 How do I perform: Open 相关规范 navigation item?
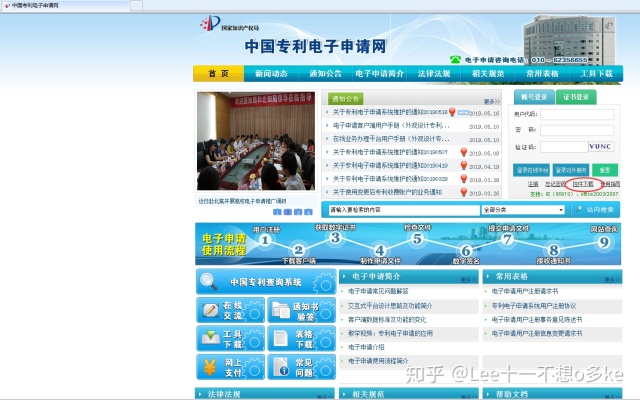pyautogui.click(x=488, y=73)
